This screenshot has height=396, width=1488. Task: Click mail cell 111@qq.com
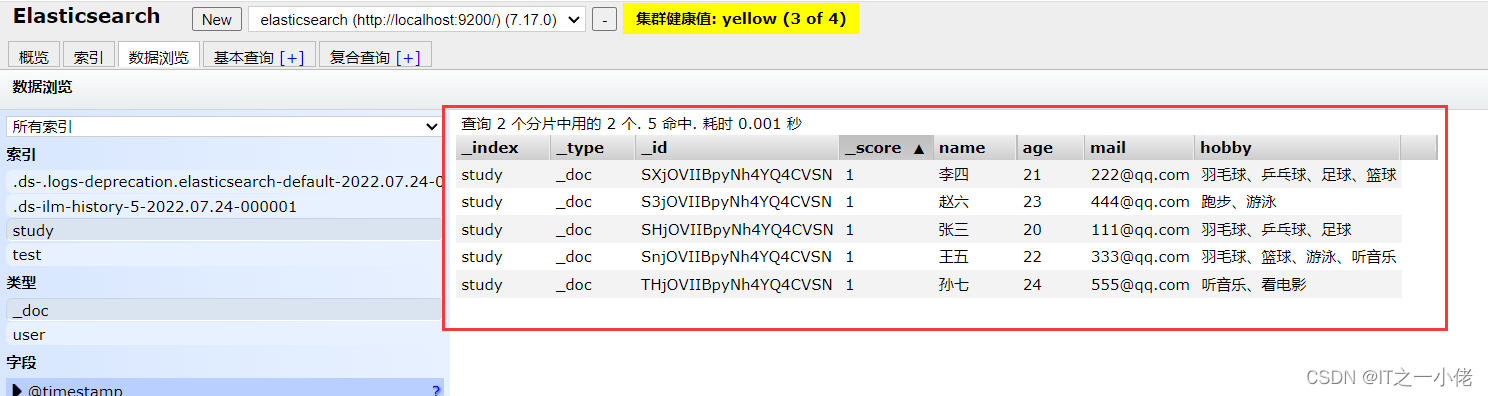point(1140,230)
